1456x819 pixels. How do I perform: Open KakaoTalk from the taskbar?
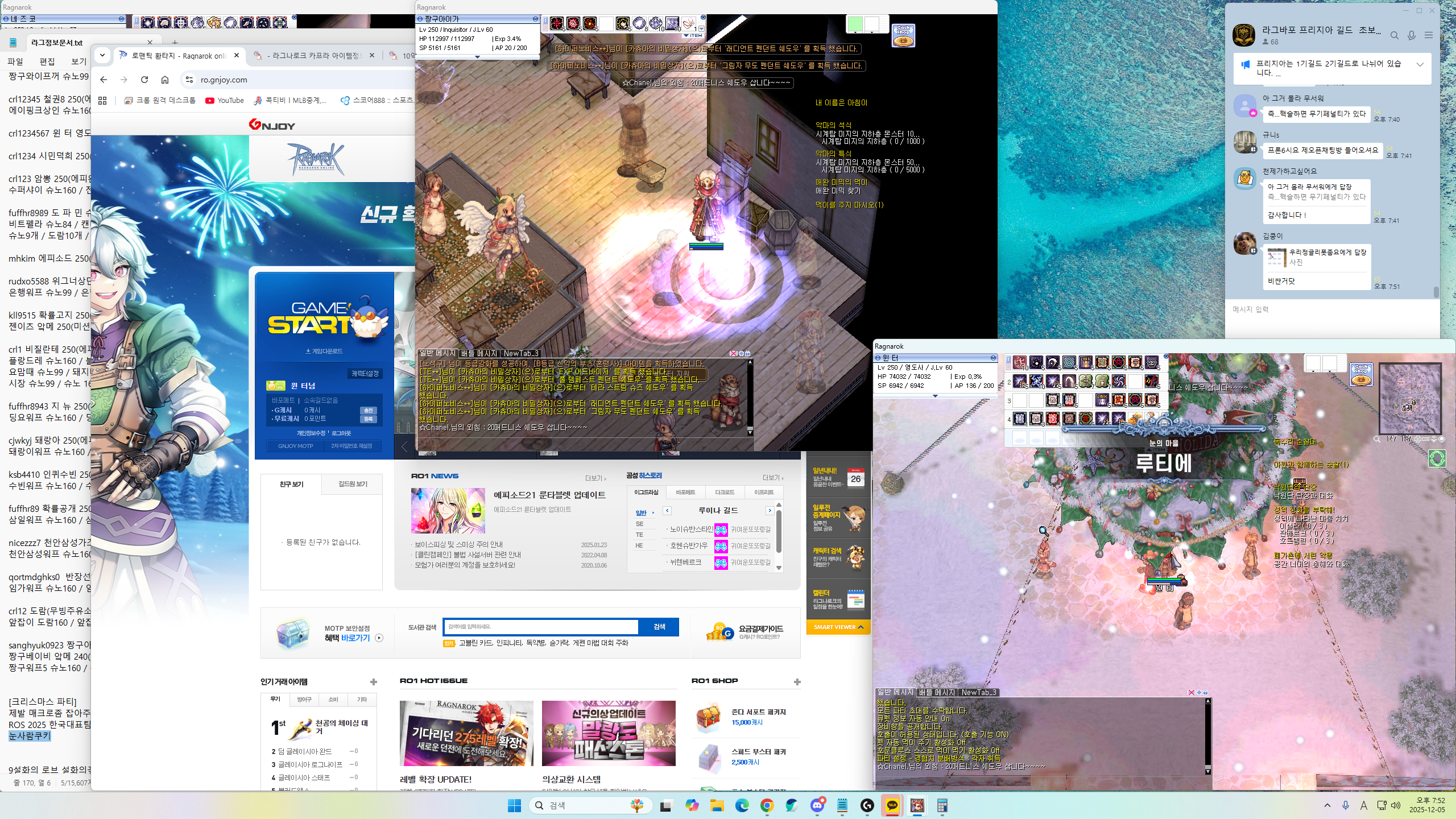[892, 805]
